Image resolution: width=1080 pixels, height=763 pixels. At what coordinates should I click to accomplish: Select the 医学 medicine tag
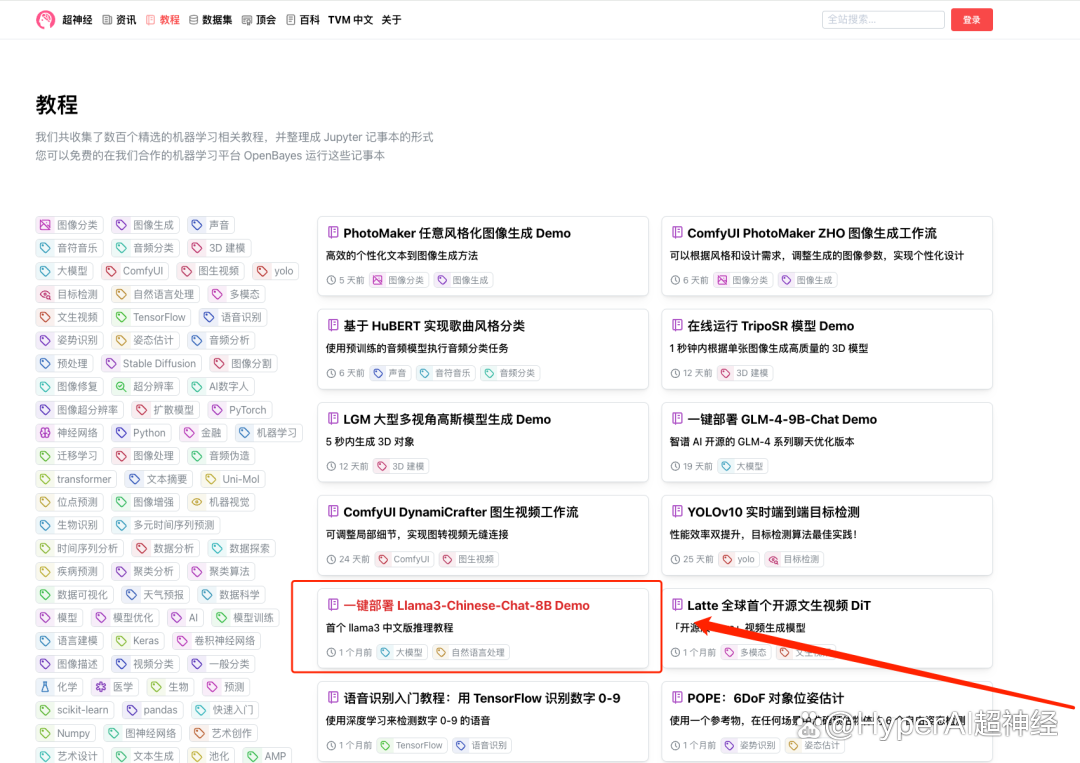coord(115,687)
